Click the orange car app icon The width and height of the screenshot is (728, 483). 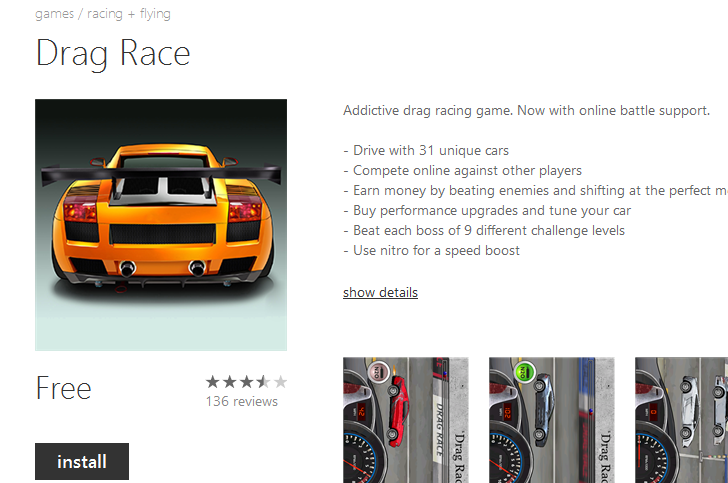click(x=161, y=225)
